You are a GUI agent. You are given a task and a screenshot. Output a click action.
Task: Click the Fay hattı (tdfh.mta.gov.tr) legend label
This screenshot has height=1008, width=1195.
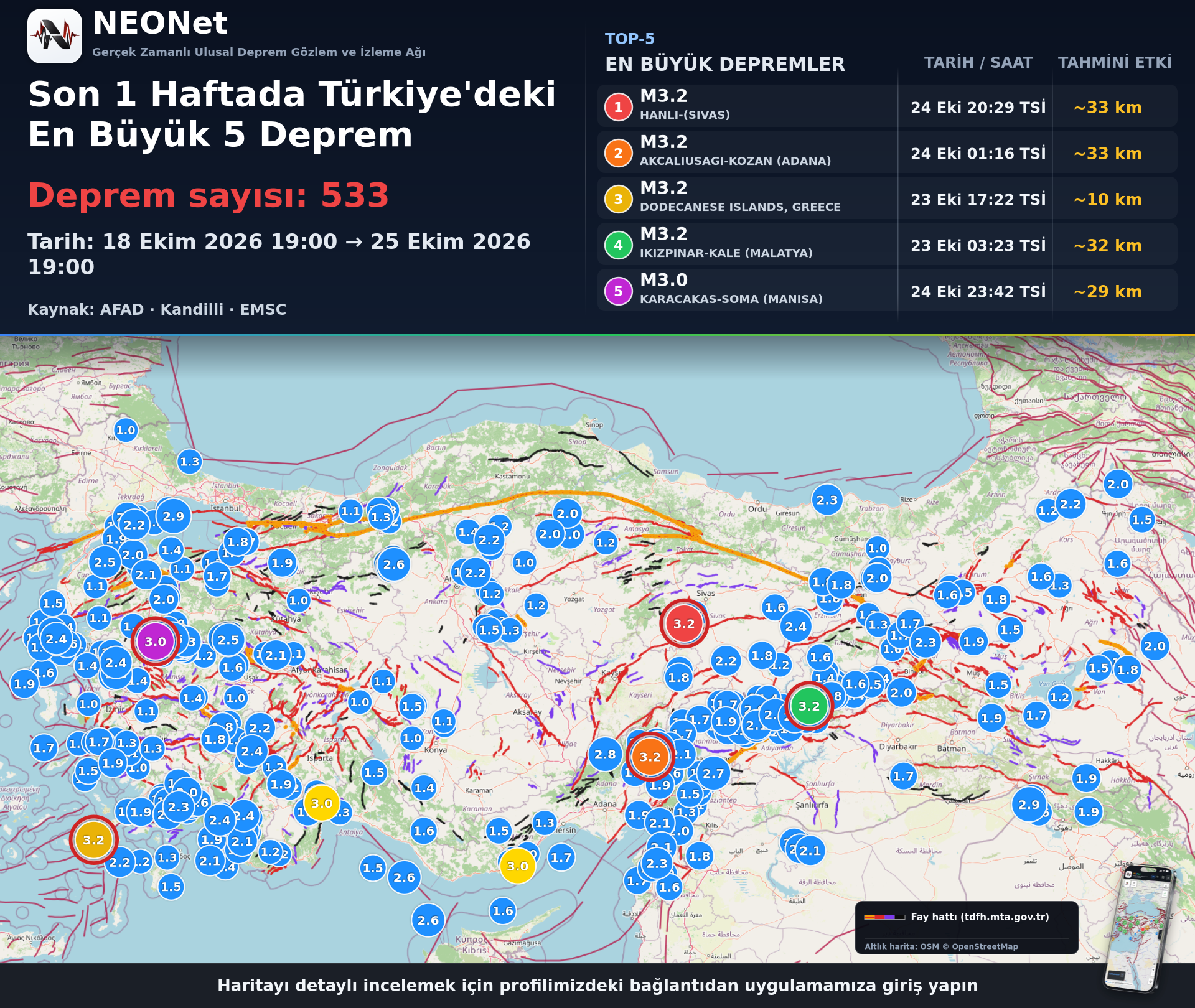[980, 917]
